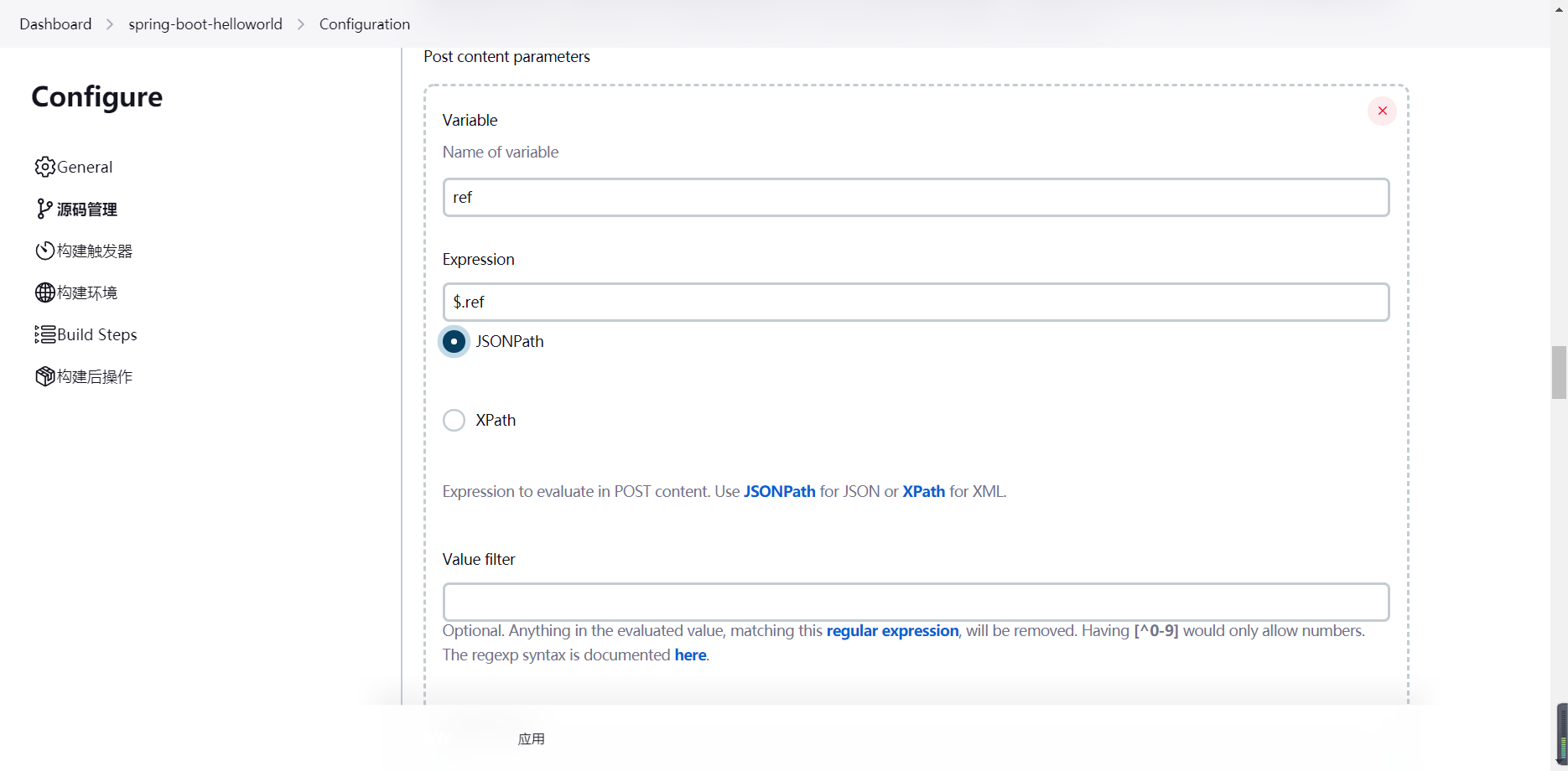This screenshot has width=1568, height=771.
Task: Click the page vertical scrollbar thumb
Action: click(1559, 372)
